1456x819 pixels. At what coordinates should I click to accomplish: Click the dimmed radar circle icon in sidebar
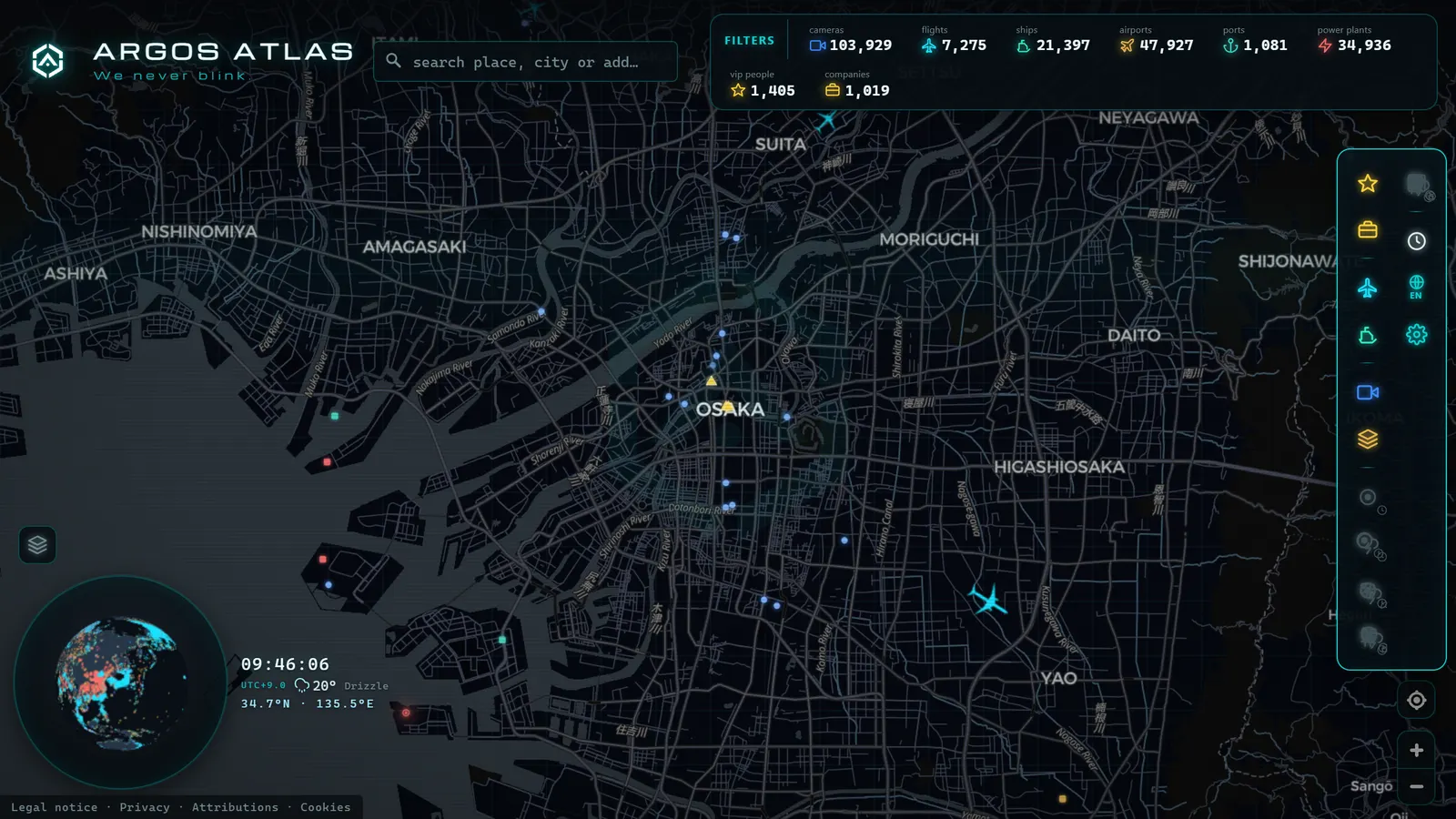tap(1370, 499)
